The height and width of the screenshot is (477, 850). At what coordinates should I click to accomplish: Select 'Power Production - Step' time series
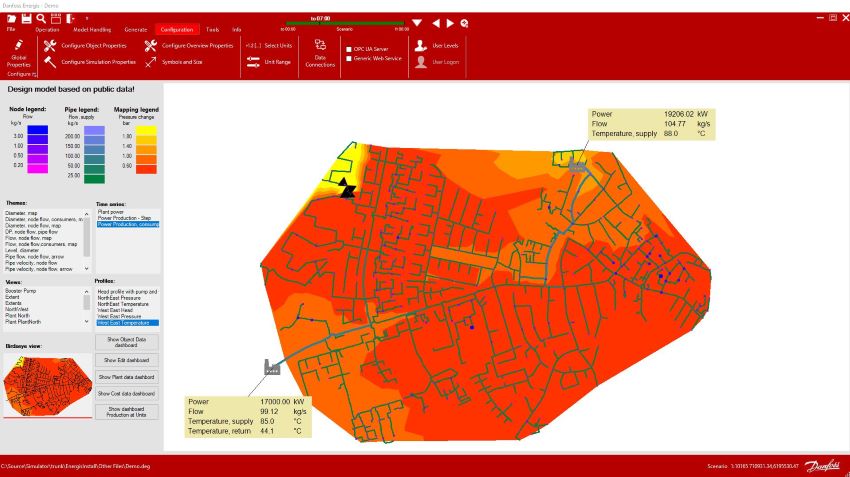124,218
